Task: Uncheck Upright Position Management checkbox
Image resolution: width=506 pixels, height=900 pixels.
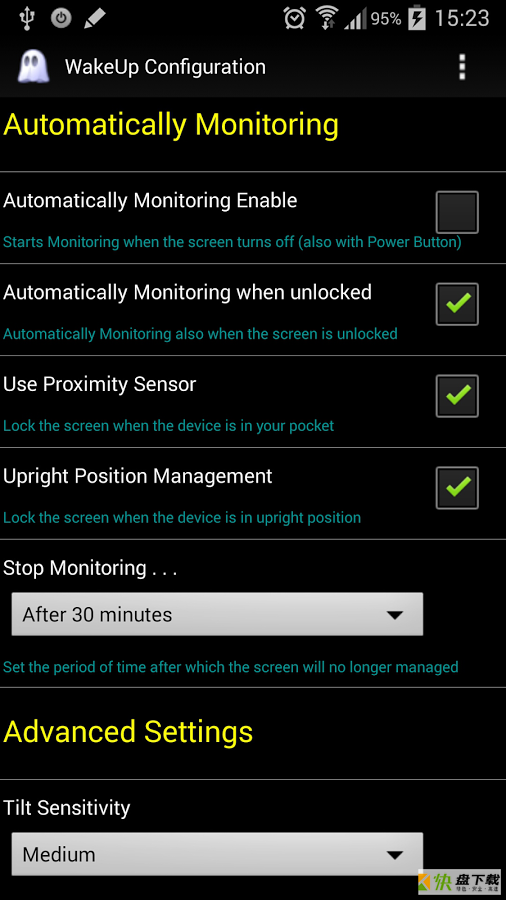Action: pyautogui.click(x=457, y=488)
